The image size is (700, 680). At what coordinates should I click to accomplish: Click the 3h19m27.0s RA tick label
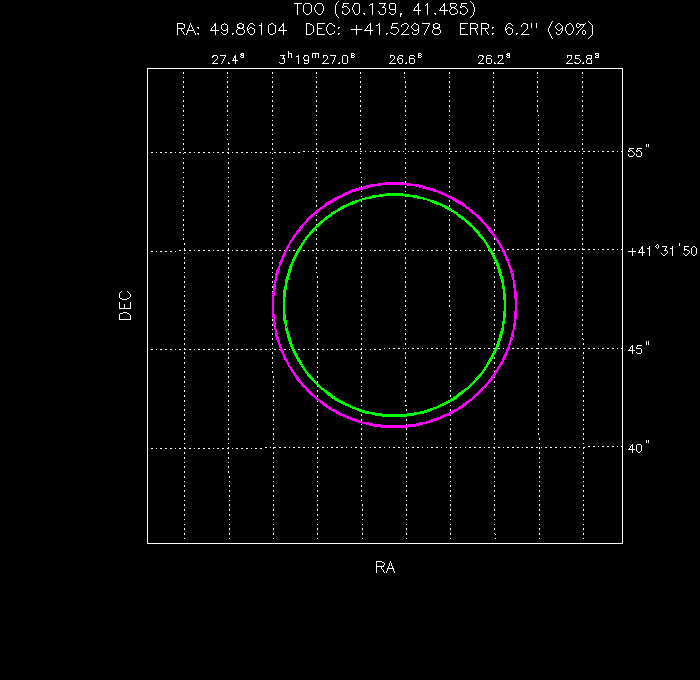317,59
